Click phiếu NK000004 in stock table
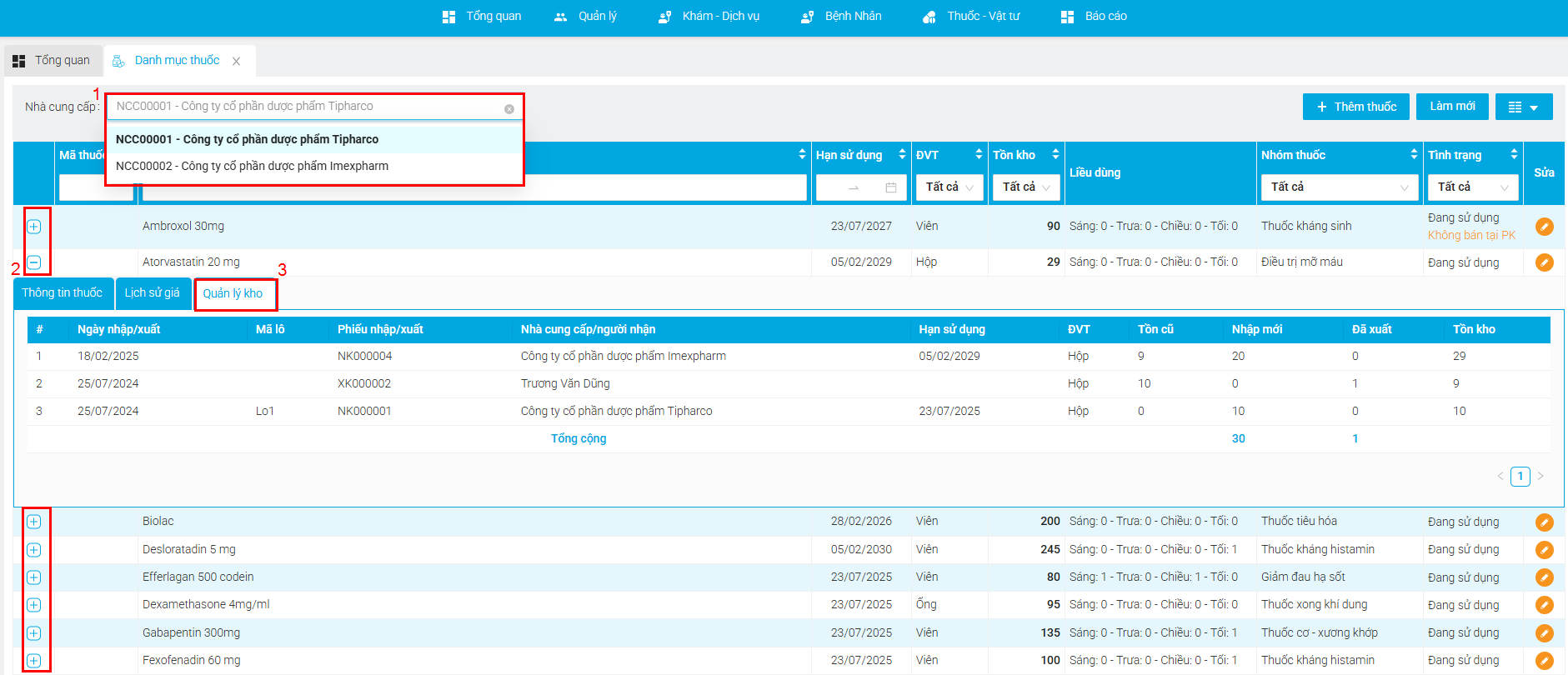Screen dimensions: 1568x675 (364, 357)
